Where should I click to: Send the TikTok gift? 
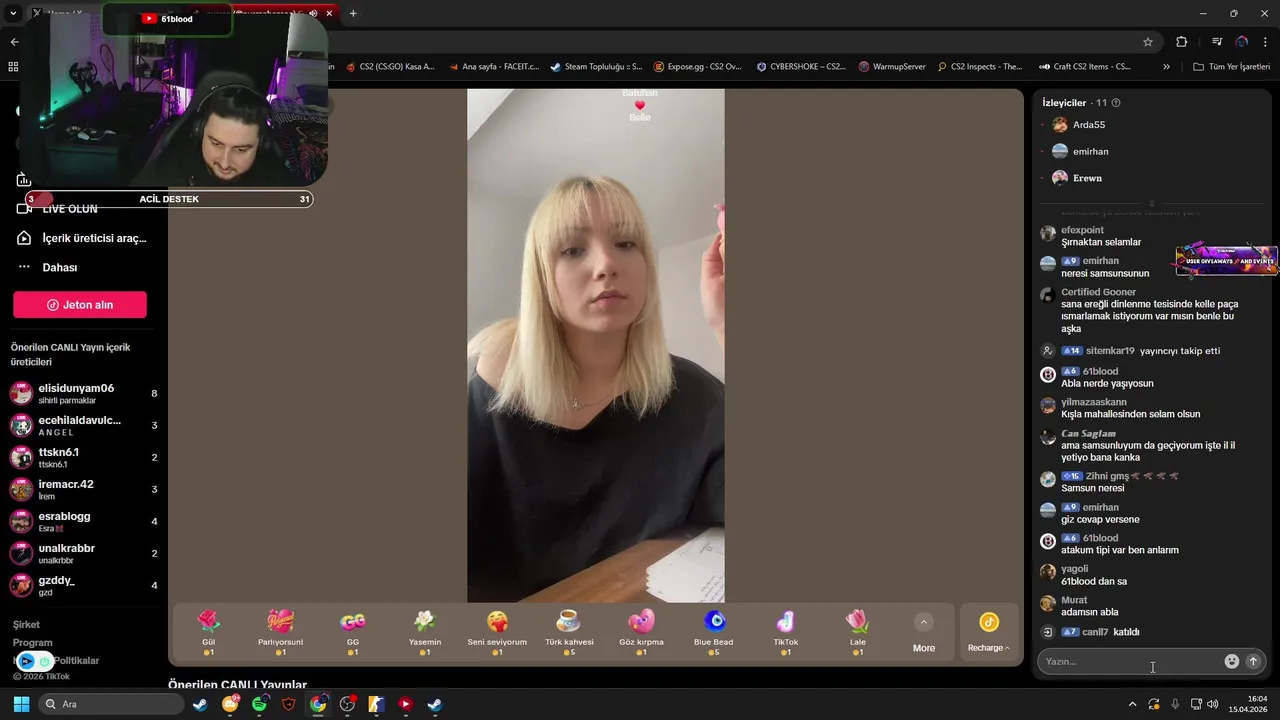[x=786, y=632]
